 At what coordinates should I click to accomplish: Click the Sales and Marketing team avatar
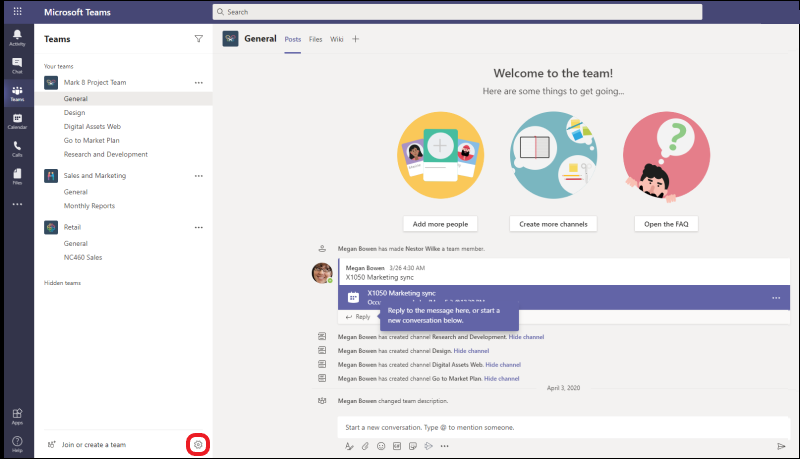coord(51,176)
